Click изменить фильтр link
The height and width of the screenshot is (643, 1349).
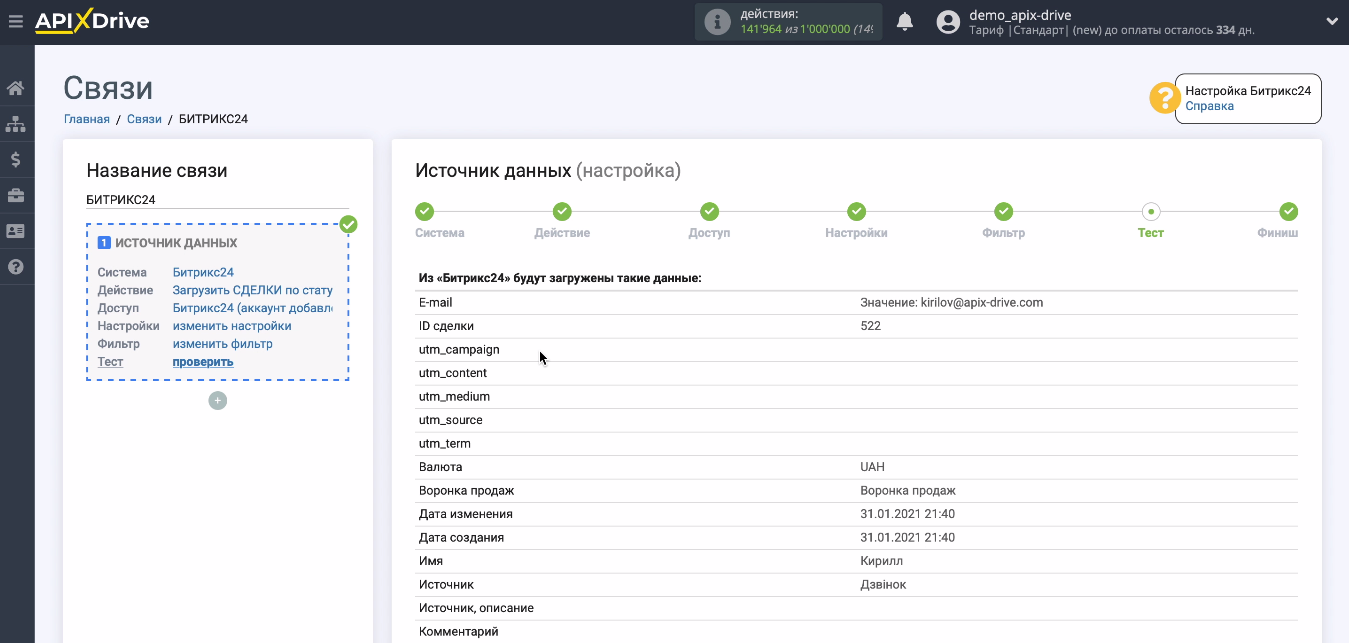click(x=223, y=344)
